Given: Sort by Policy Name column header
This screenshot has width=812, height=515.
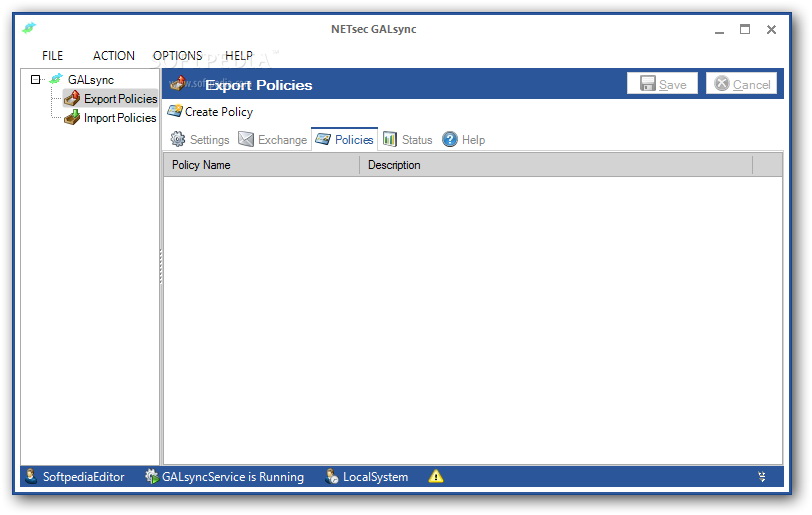Looking at the screenshot, I should tap(262, 165).
